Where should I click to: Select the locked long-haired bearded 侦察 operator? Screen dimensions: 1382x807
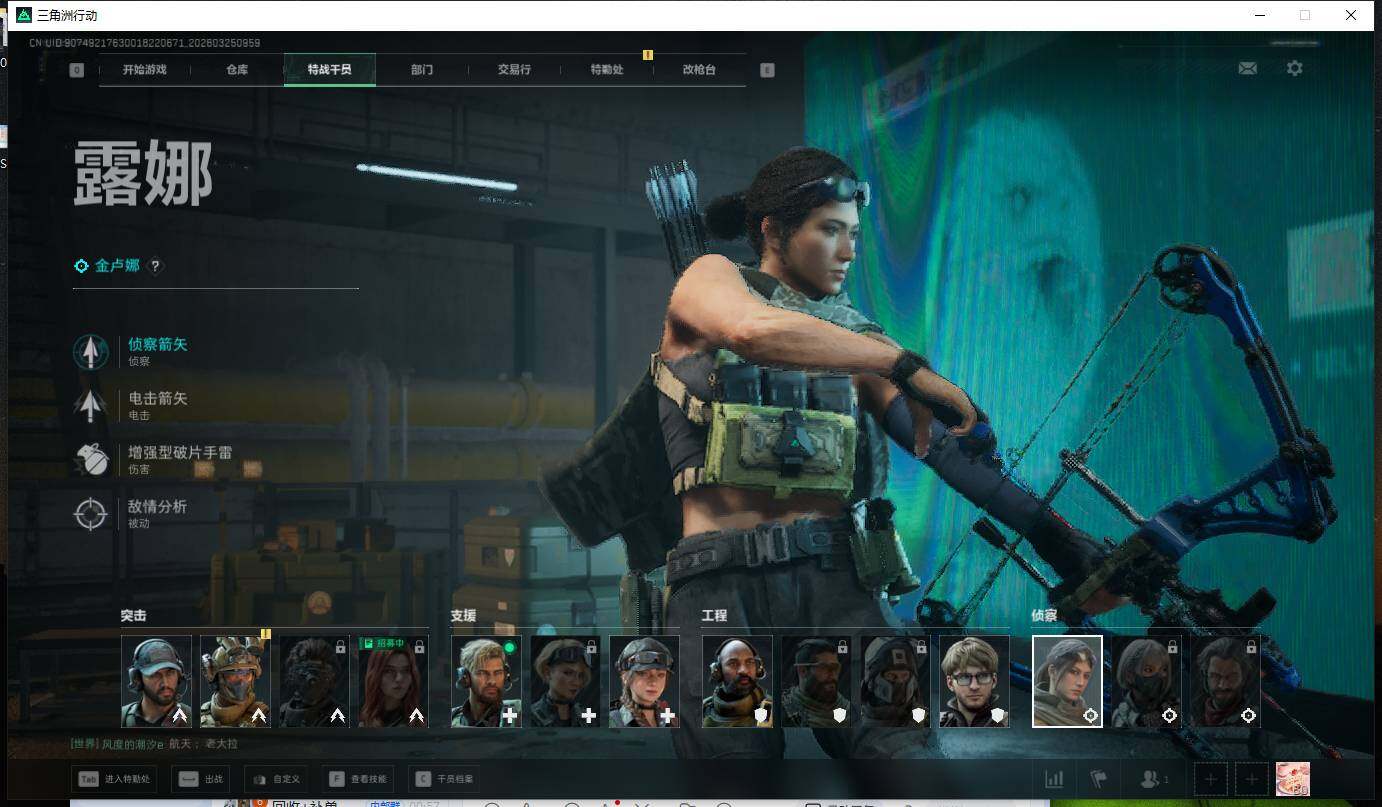click(1225, 681)
